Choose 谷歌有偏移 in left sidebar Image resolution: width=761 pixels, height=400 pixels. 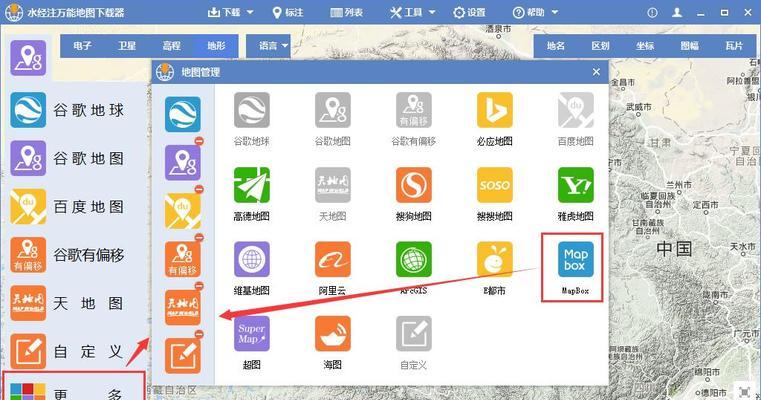(68, 255)
